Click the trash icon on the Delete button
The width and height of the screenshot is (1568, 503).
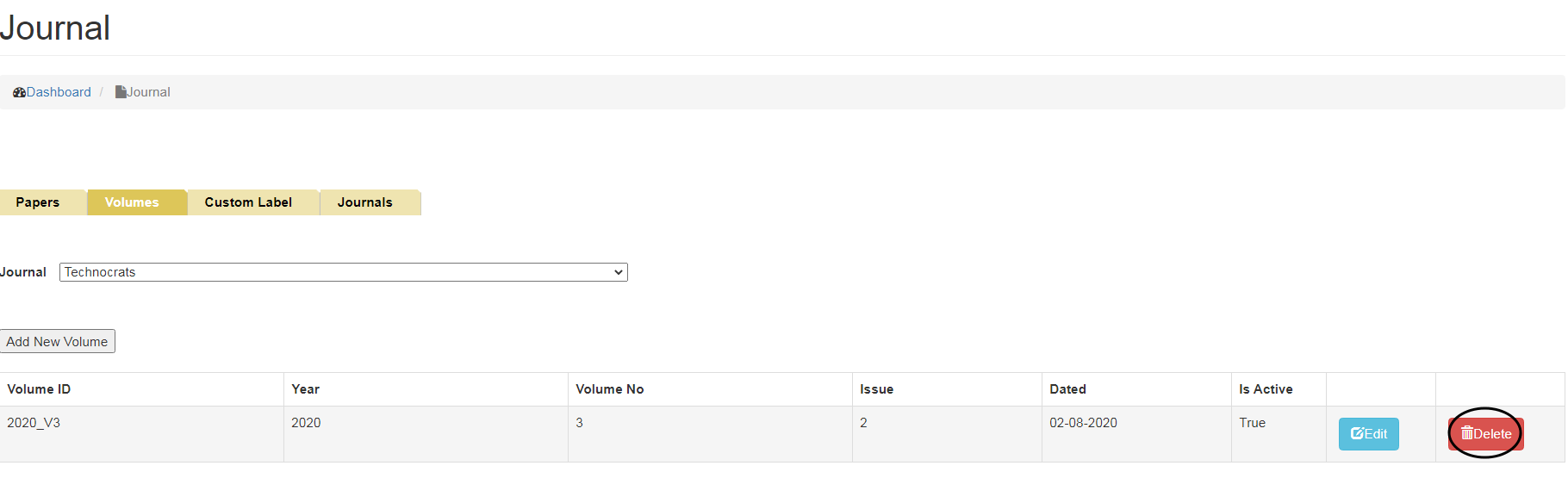1466,433
